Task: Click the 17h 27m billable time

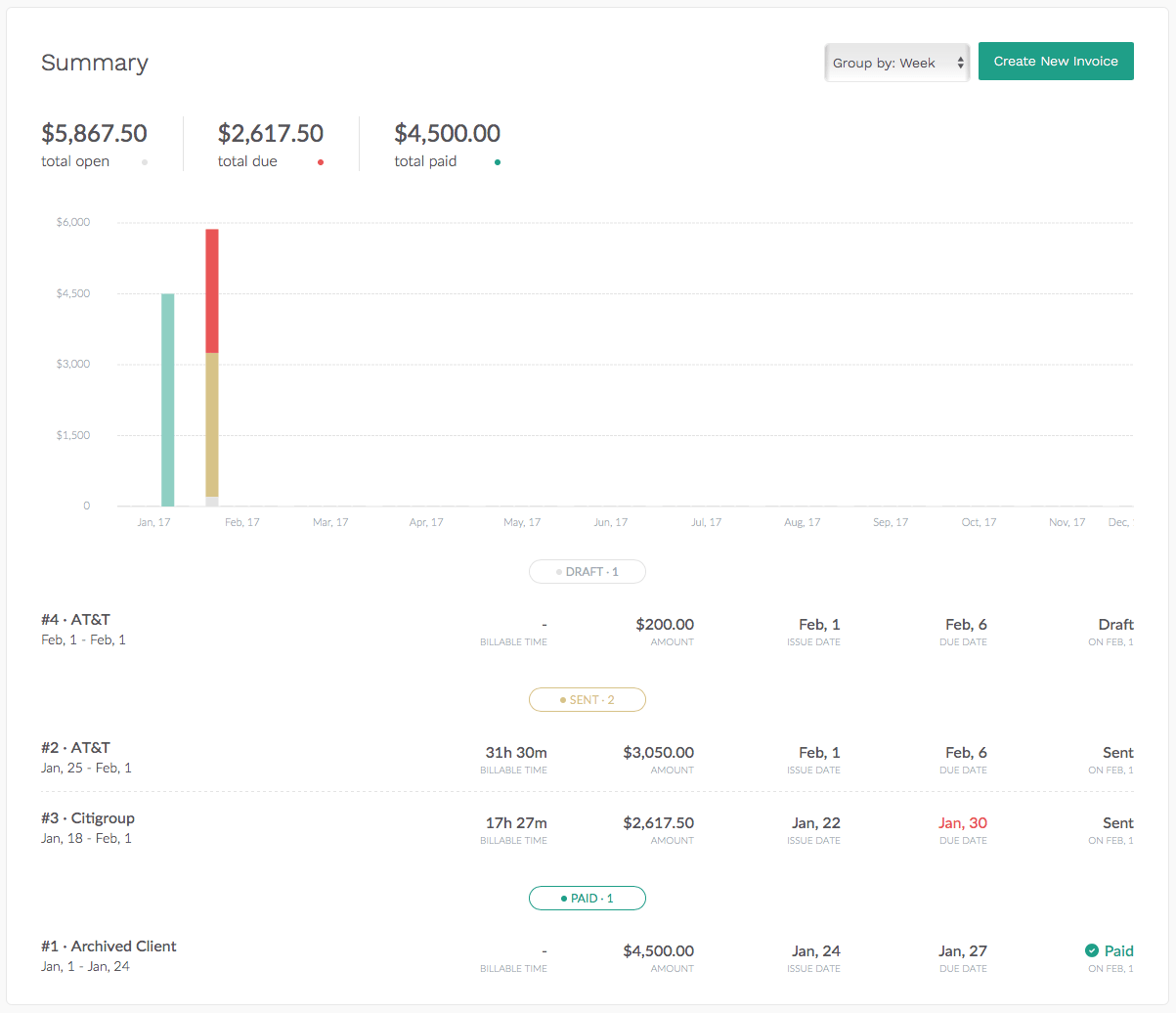Action: click(516, 823)
